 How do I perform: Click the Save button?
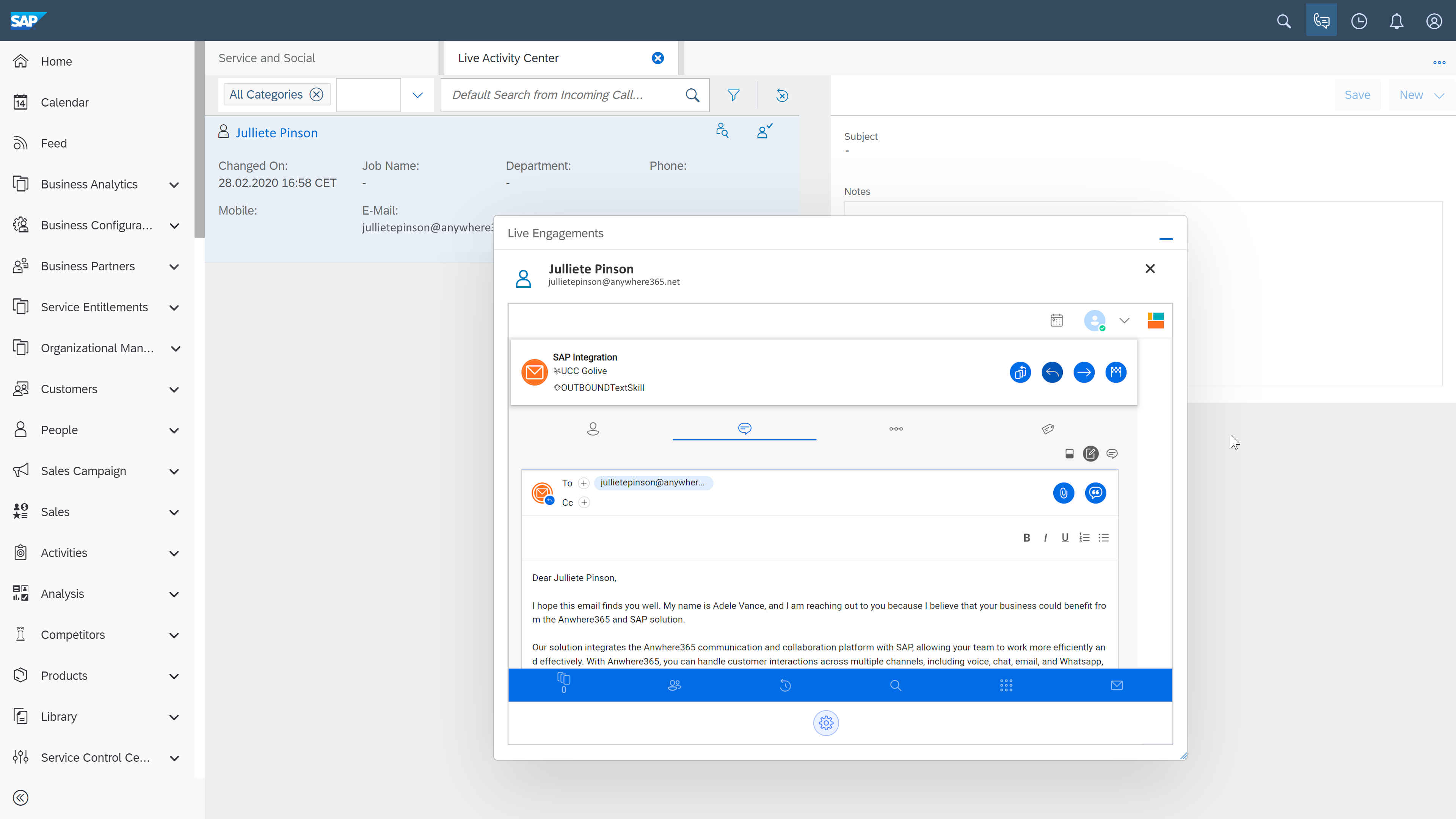pos(1357,95)
